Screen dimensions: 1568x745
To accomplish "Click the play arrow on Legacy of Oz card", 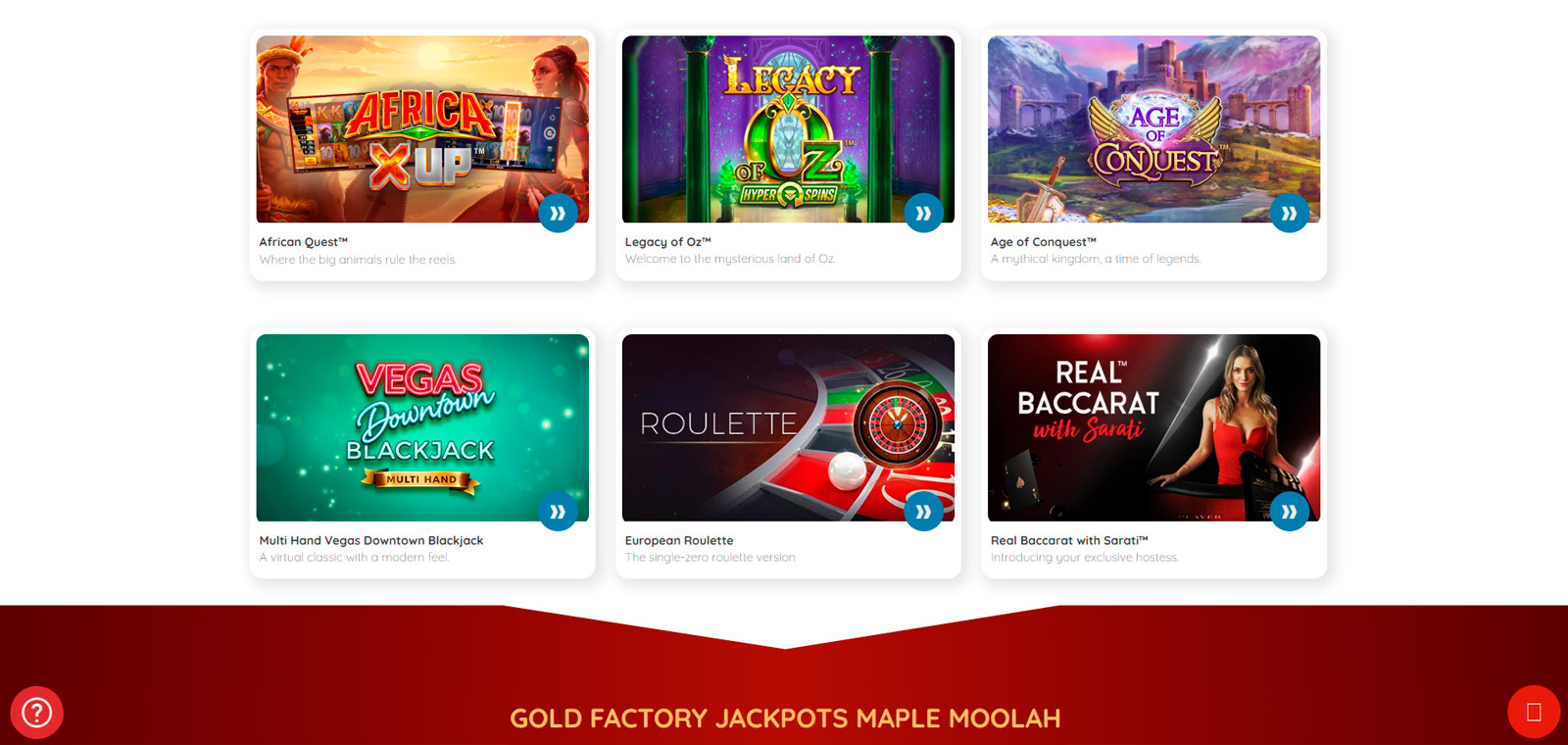I will click(x=923, y=213).
